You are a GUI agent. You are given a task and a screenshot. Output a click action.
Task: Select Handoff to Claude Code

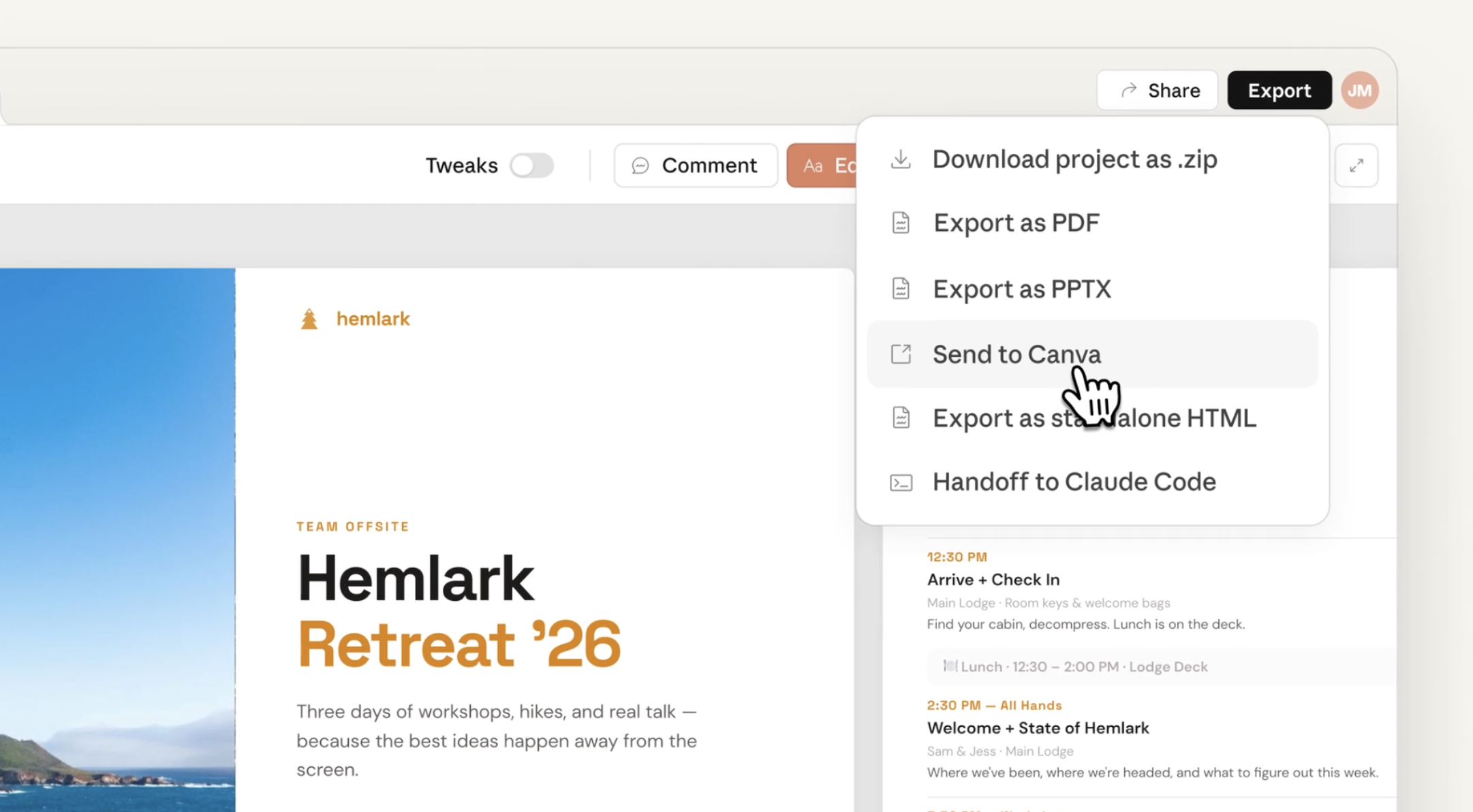pyautogui.click(x=1074, y=482)
